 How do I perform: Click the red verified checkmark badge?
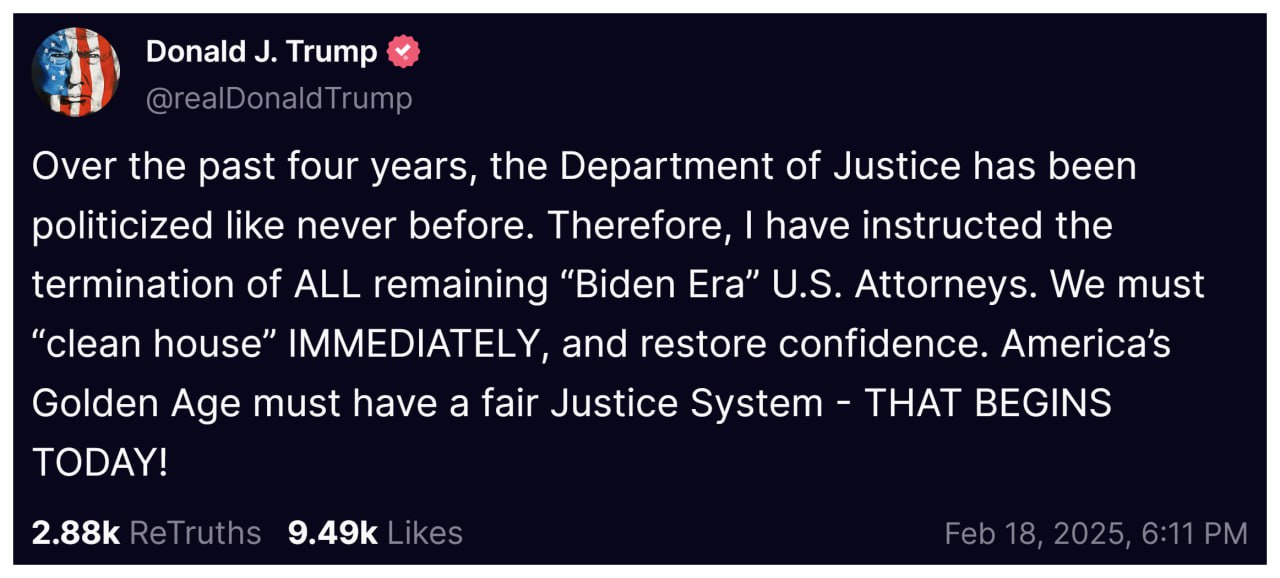pyautogui.click(x=404, y=51)
